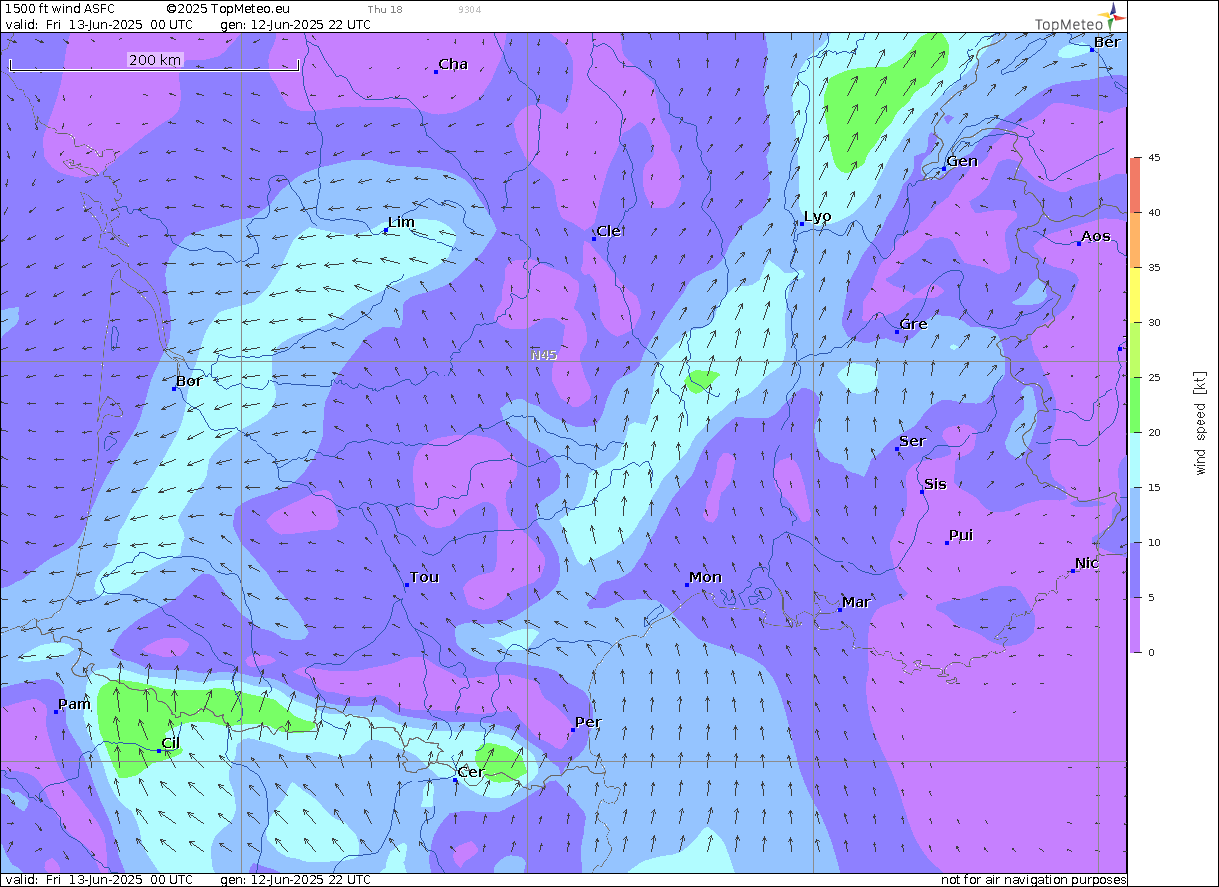
Task: Click the 'Gen' city label
Action: point(962,161)
